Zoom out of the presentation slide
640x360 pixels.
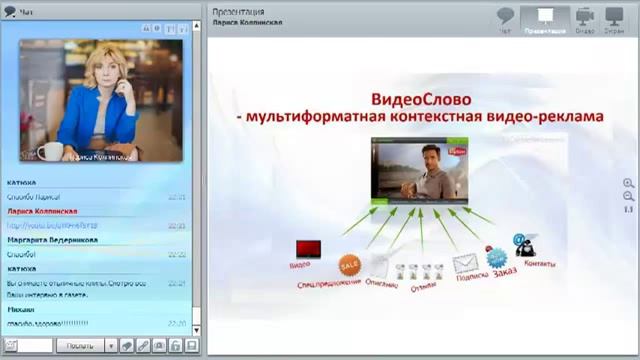click(x=629, y=196)
